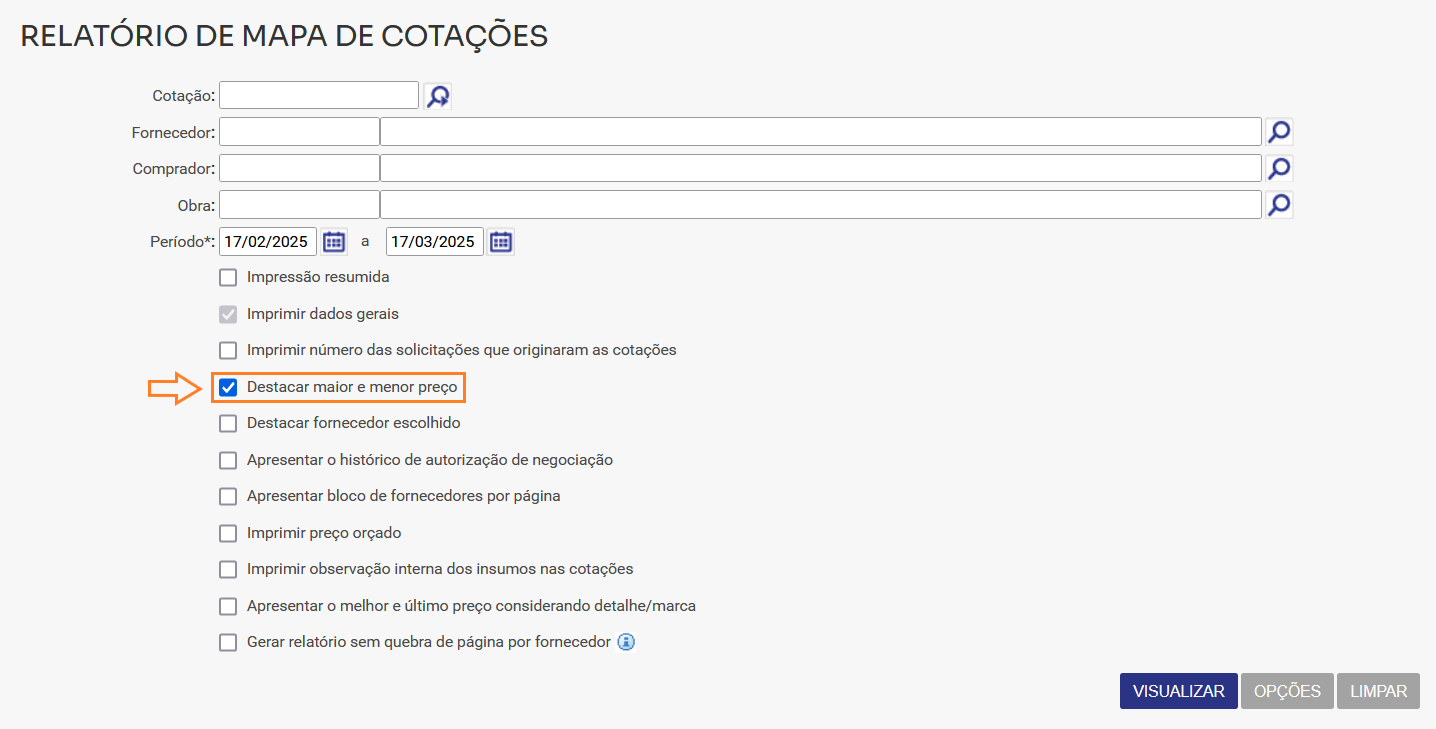This screenshot has width=1436, height=729.
Task: Check 'Apresentar o melhor e último preço' option
Action: (228, 606)
